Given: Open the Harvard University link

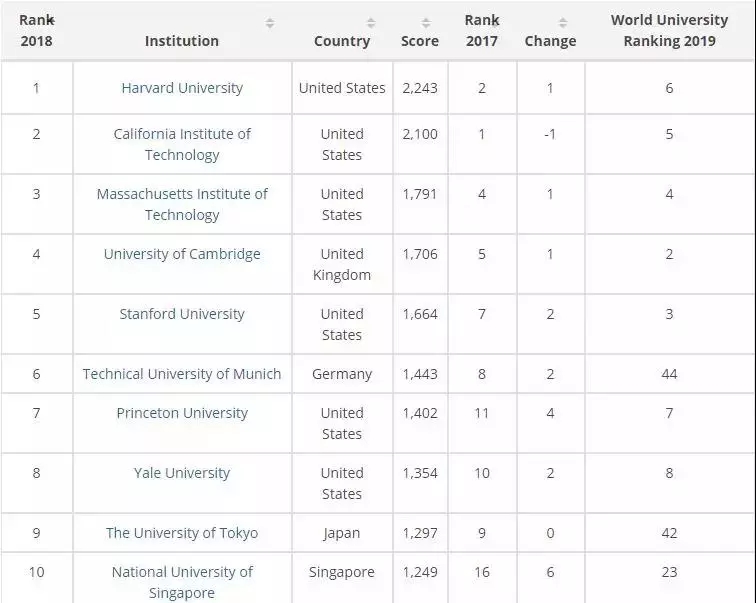Looking at the screenshot, I should tap(182, 88).
